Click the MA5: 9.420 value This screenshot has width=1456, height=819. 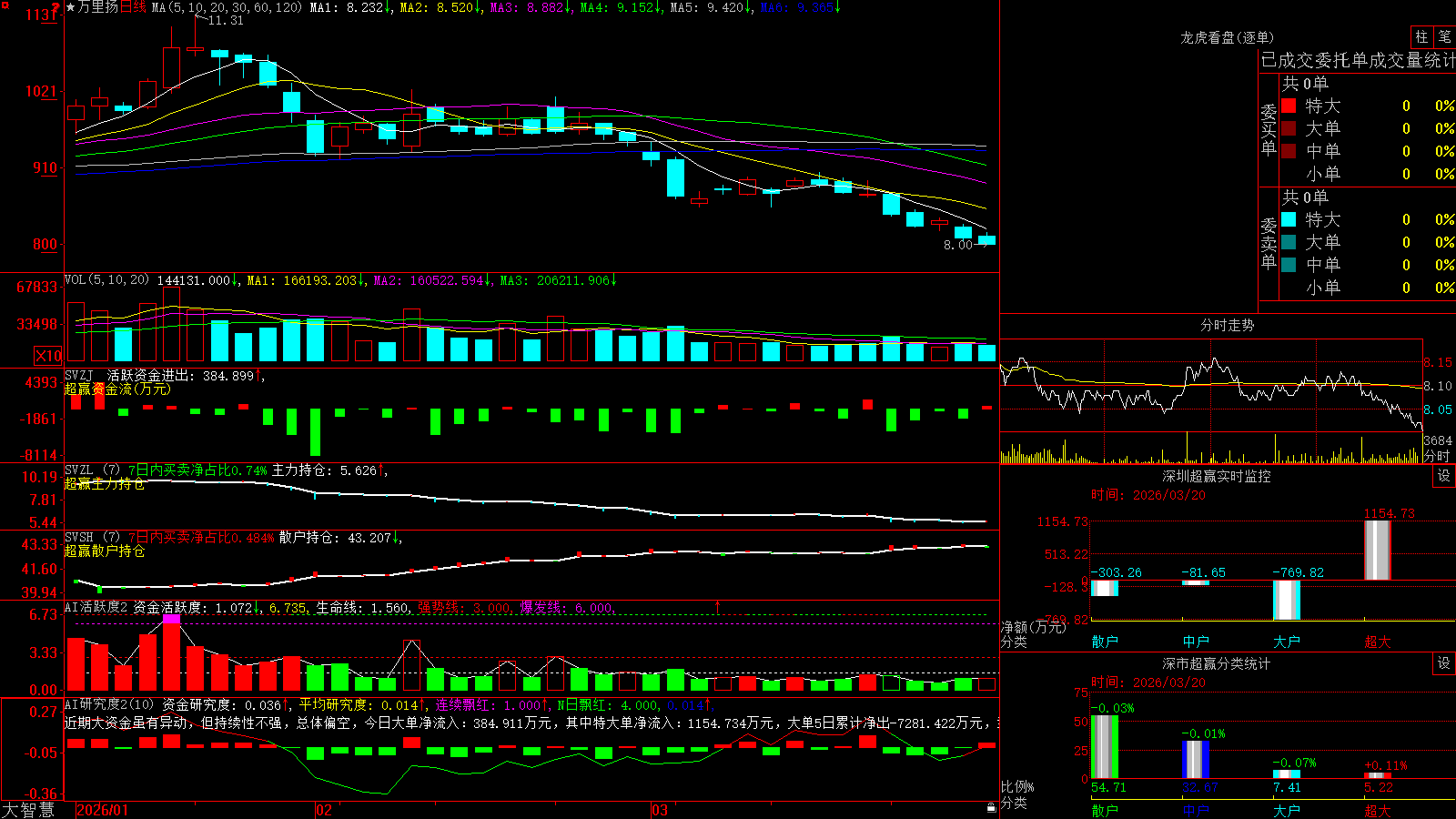point(712,7)
